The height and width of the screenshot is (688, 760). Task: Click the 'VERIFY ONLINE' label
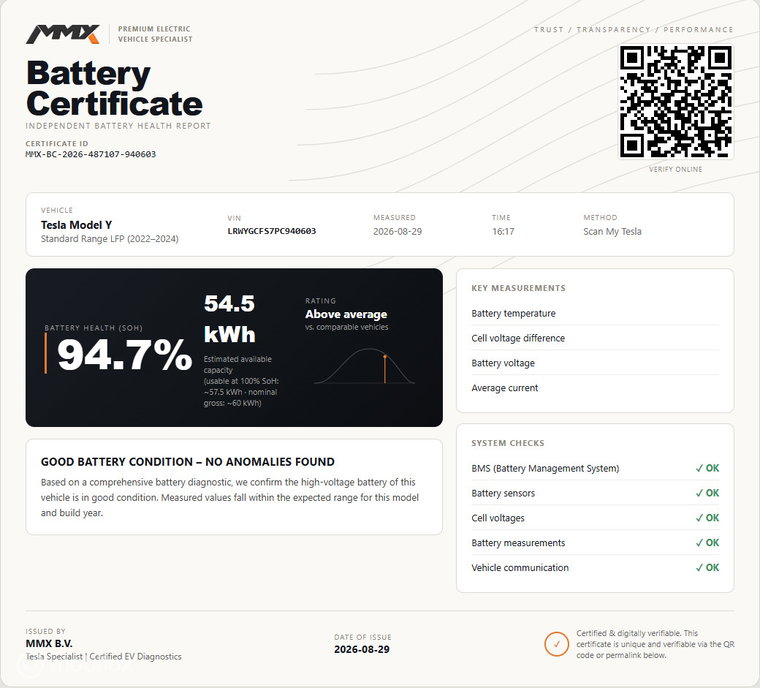(676, 169)
